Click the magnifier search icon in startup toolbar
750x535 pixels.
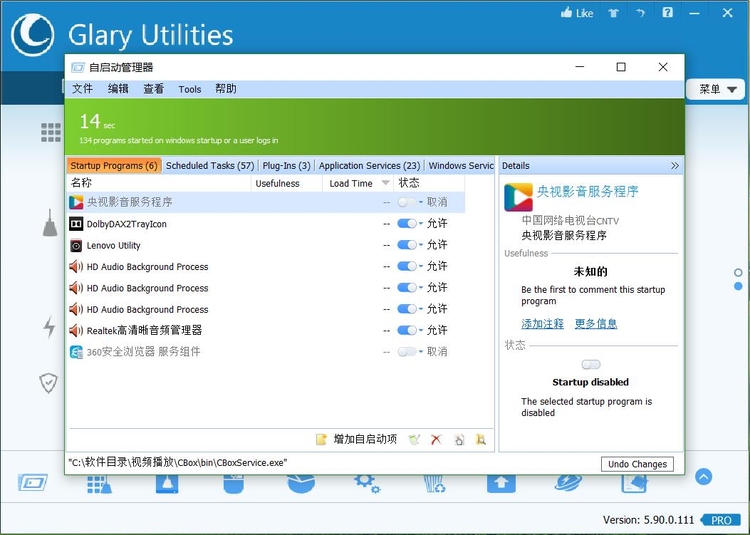(481, 439)
